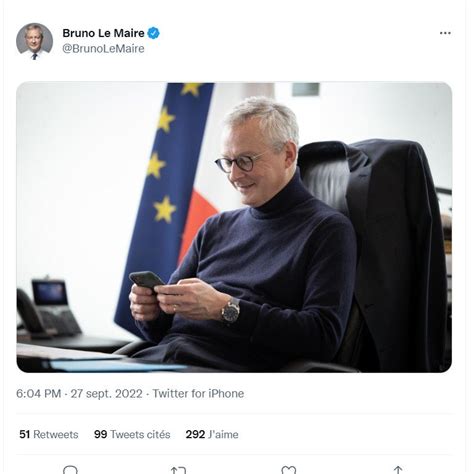474x474 pixels.
Task: Click the @BrunoLeMaire handle
Action: [x=103, y=49]
